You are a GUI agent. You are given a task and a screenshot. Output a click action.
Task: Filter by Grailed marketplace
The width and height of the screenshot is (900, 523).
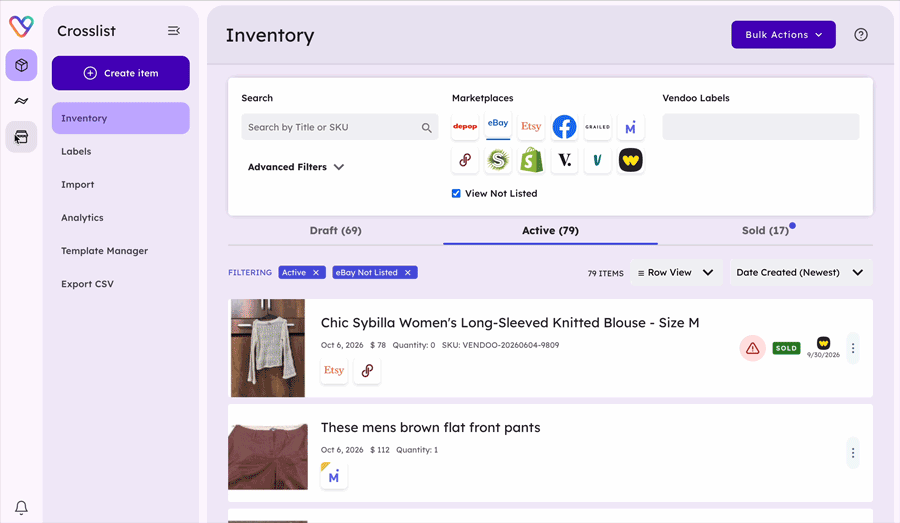(x=598, y=126)
